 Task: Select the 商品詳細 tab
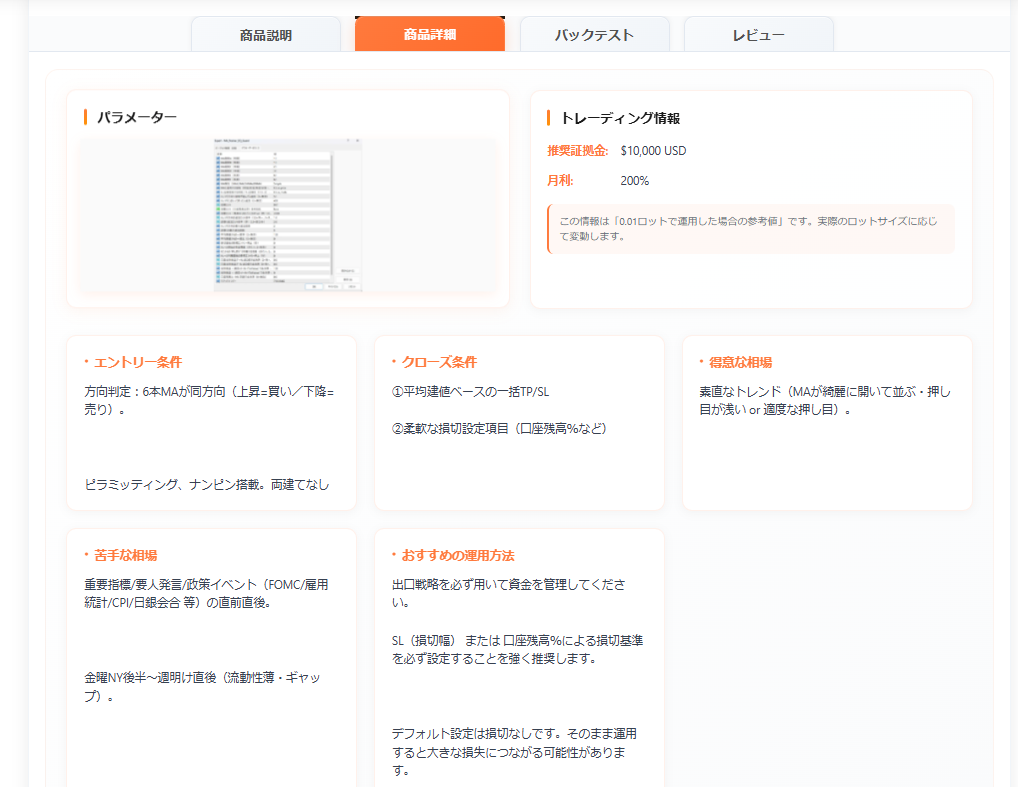(x=430, y=35)
